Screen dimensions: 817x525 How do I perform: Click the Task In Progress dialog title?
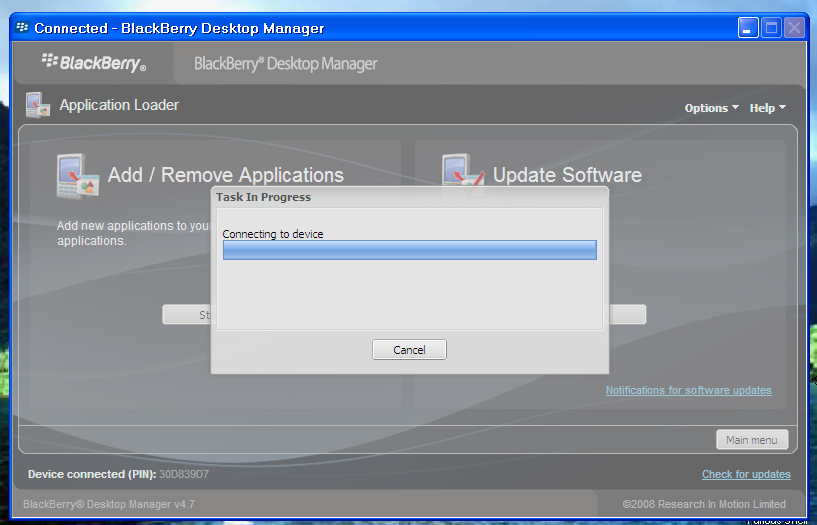(264, 197)
